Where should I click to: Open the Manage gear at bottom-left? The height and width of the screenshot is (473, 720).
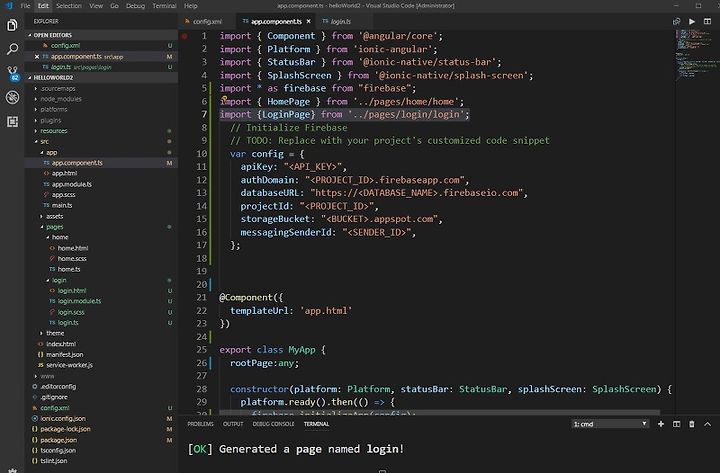tap(12, 470)
